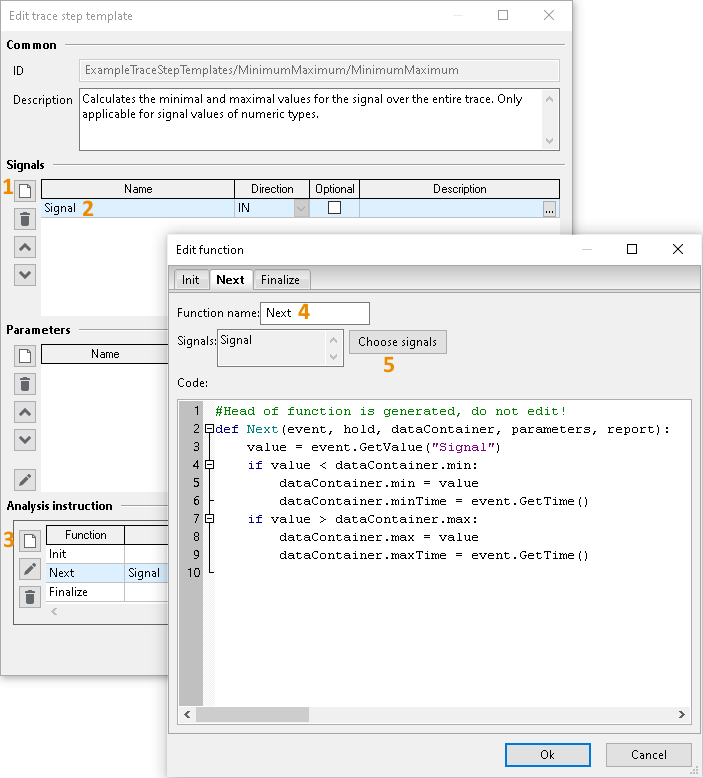Move the signal up in Signals list
The width and height of the screenshot is (703, 778).
click(x=25, y=247)
